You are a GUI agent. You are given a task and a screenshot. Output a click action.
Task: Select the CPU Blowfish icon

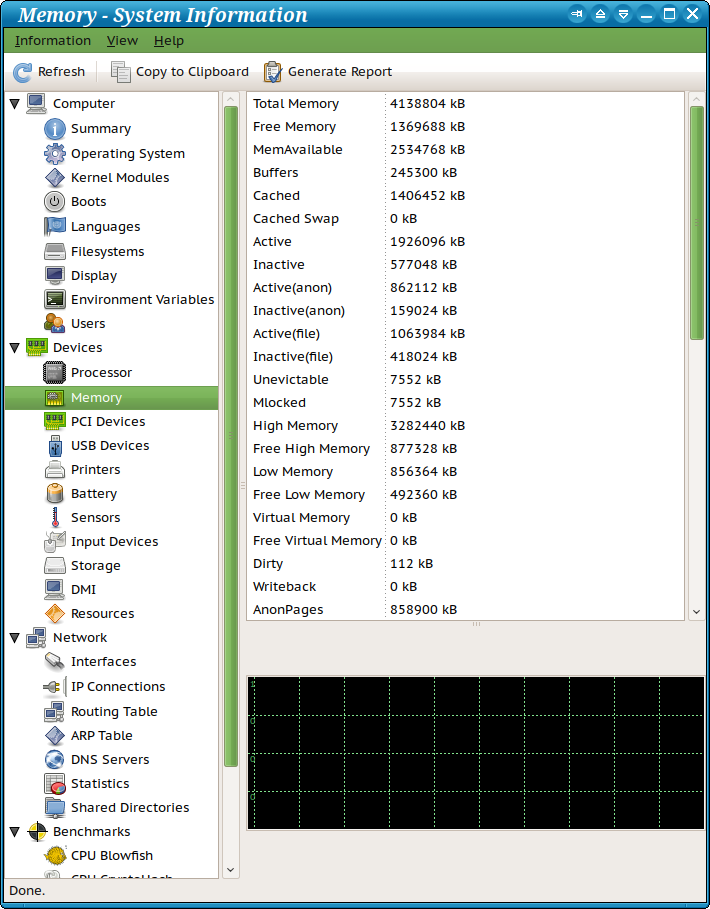pos(54,856)
